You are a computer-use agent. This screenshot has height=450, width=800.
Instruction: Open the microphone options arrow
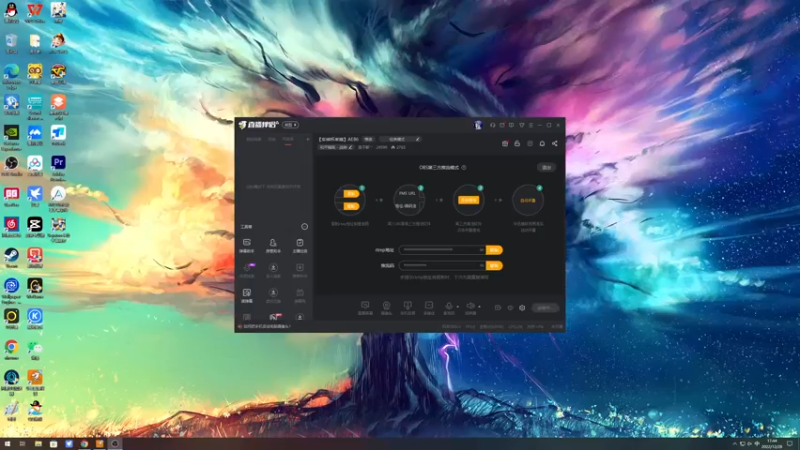(x=458, y=307)
